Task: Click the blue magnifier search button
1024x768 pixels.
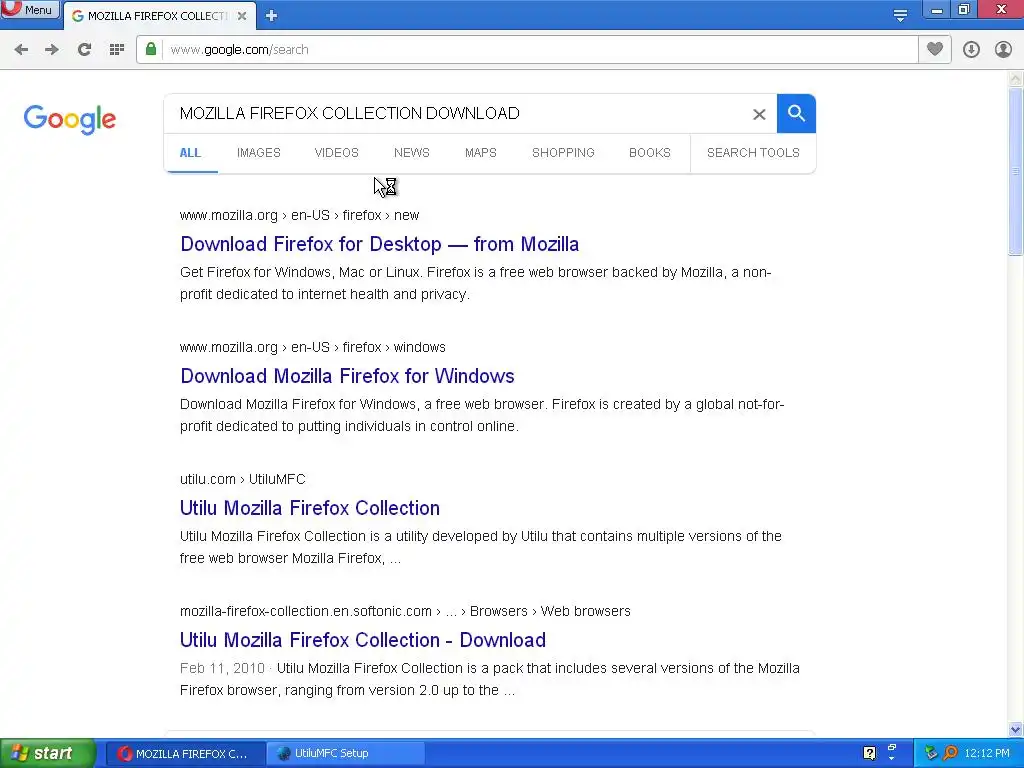Action: coord(796,114)
